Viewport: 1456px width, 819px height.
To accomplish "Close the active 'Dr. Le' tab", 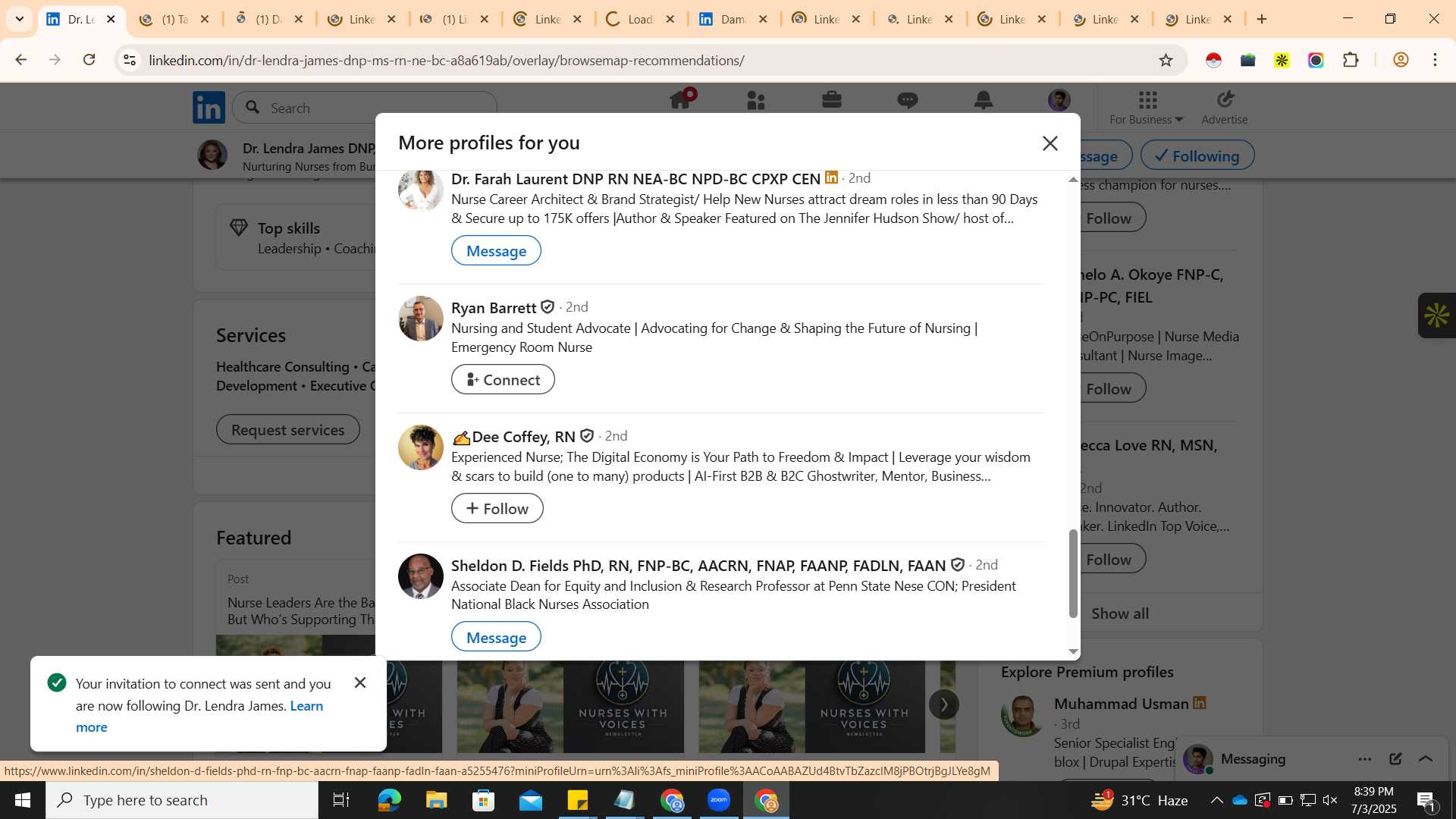I will click(111, 19).
